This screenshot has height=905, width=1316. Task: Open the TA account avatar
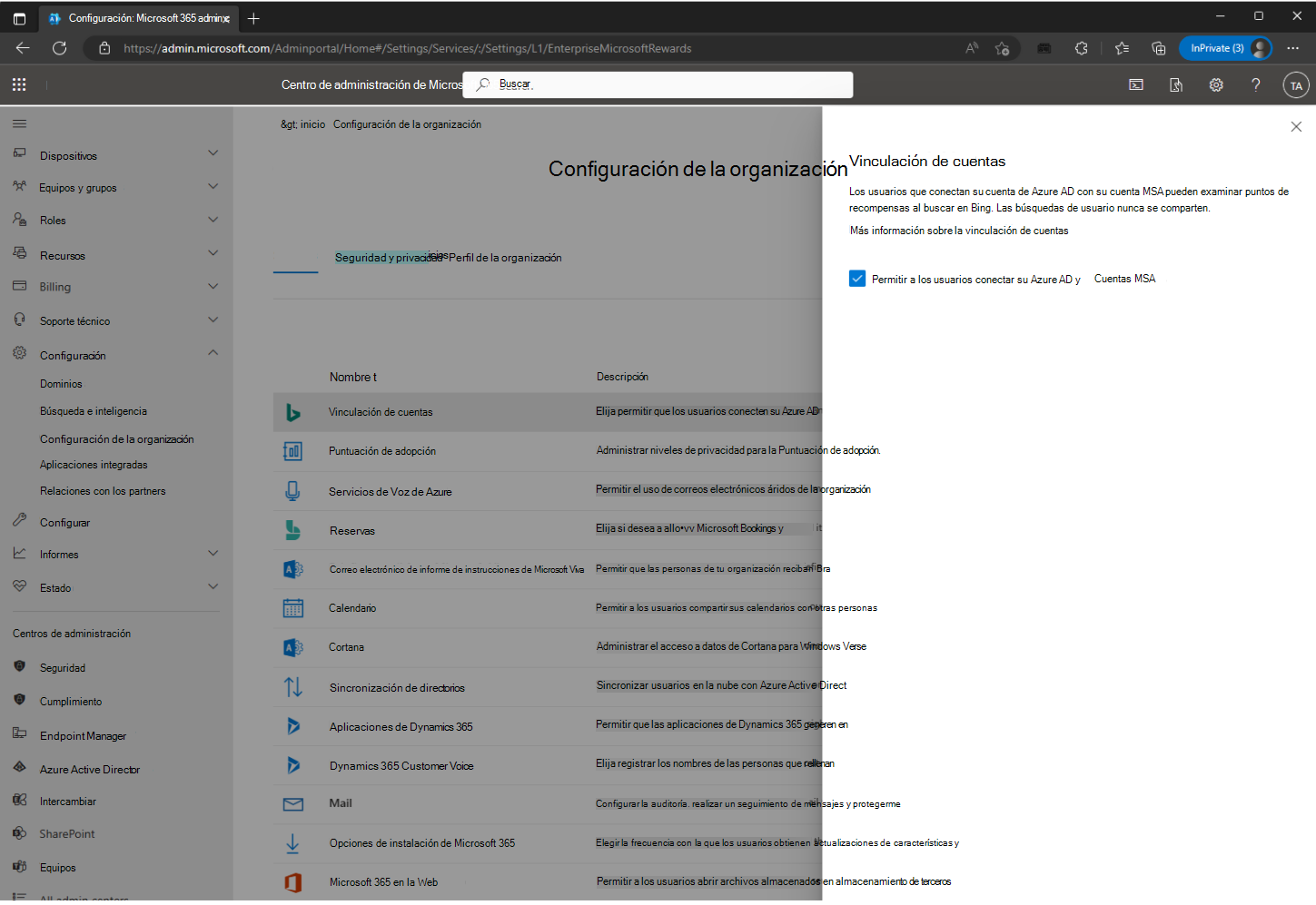(x=1296, y=85)
